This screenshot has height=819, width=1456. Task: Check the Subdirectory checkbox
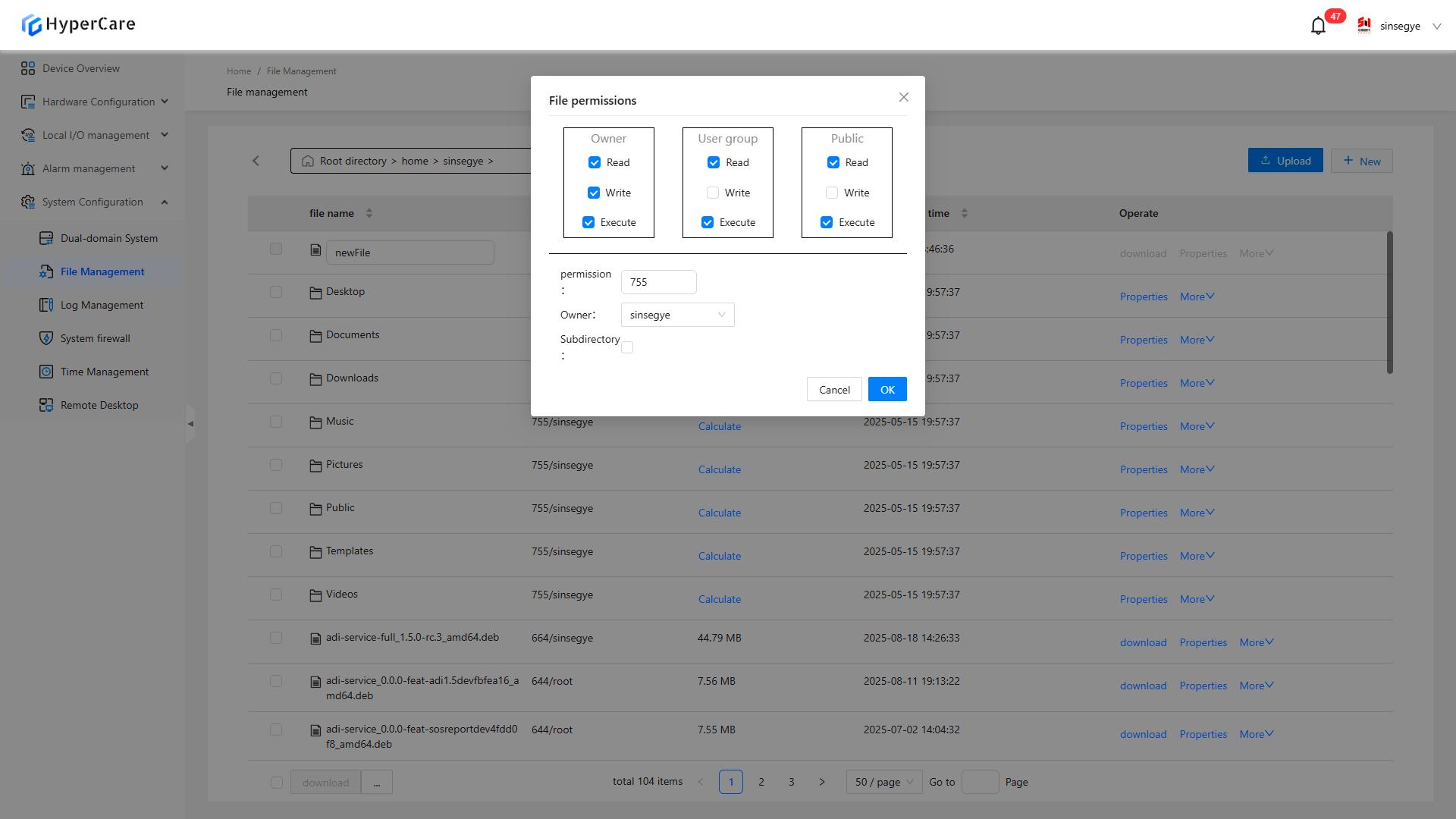tap(627, 347)
